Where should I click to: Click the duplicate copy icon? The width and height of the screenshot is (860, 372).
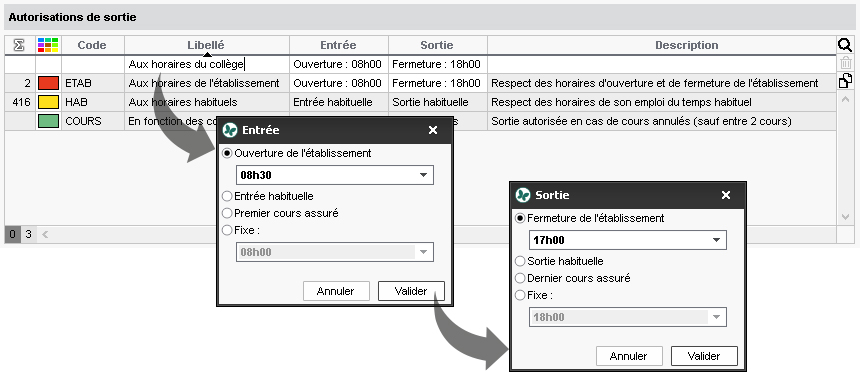pos(845,81)
